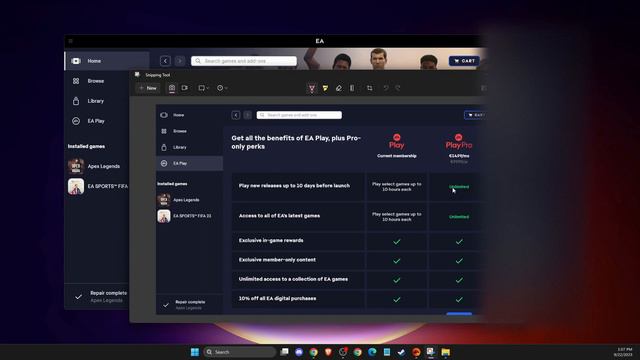Click highlighted EA Play item inside the snip
Image resolution: width=640 pixels, height=360 pixels.
[x=190, y=163]
